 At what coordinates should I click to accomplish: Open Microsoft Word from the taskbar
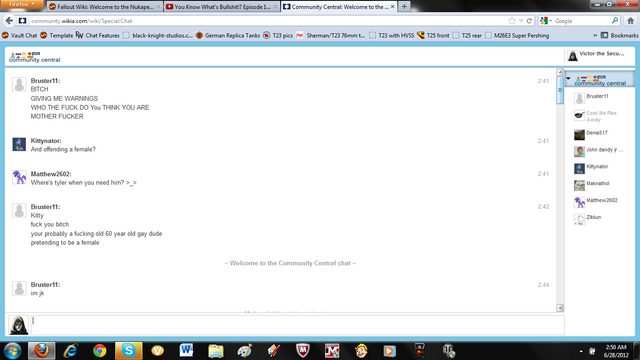(x=187, y=351)
